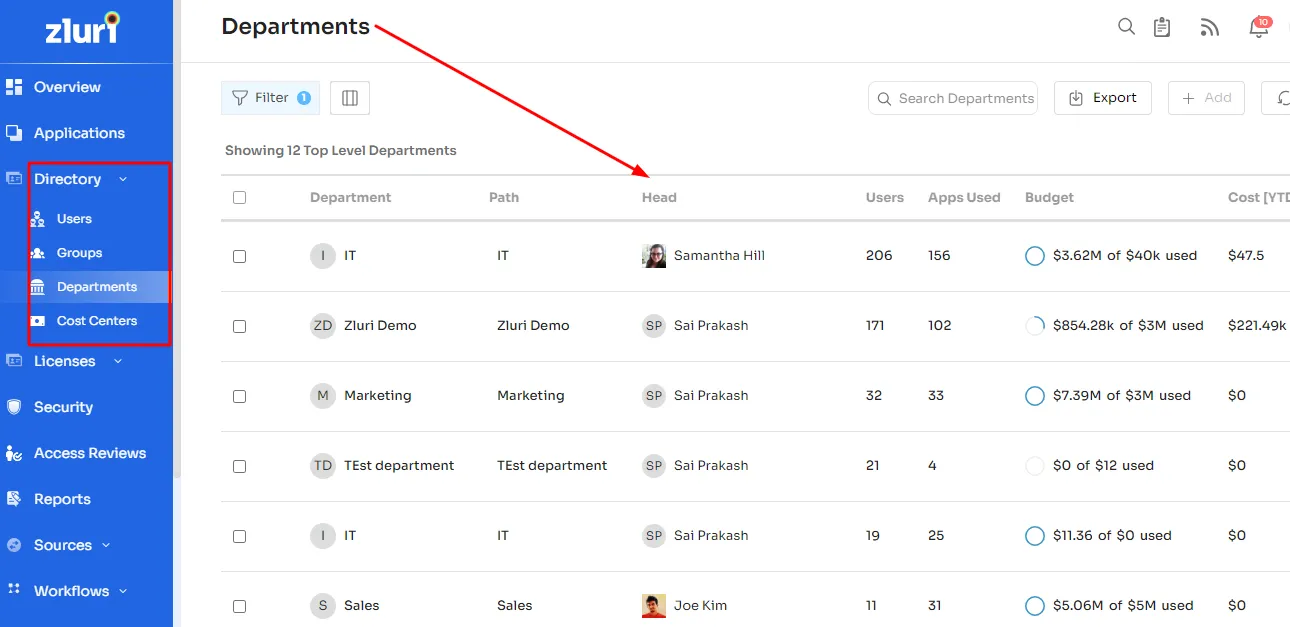Open Cost Centers under Directory
The width and height of the screenshot is (1290, 627).
tap(97, 321)
